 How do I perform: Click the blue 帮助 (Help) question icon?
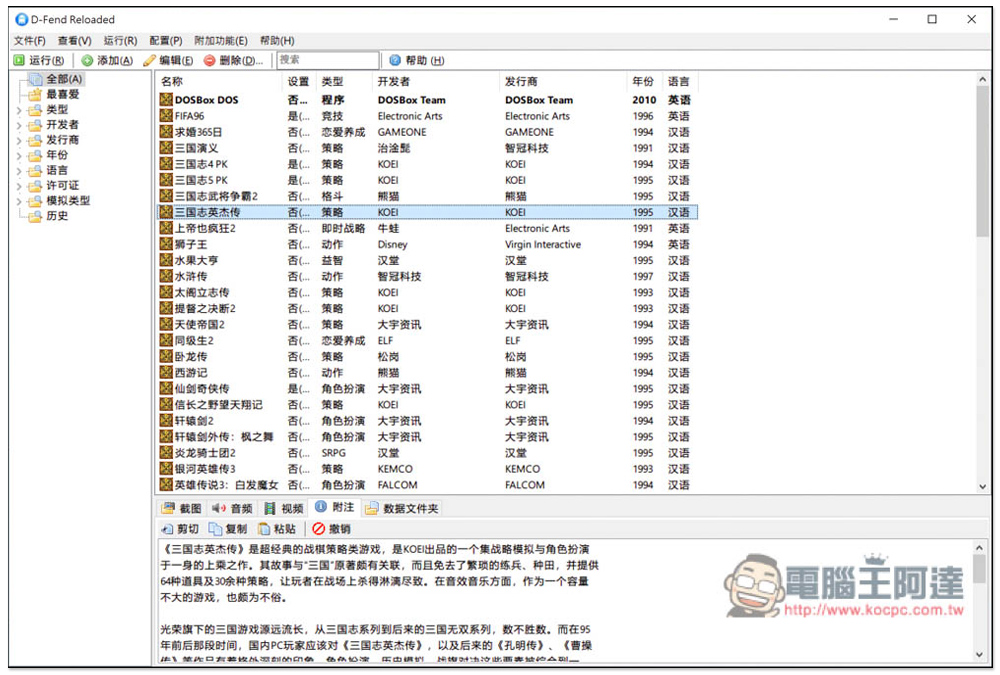(395, 61)
